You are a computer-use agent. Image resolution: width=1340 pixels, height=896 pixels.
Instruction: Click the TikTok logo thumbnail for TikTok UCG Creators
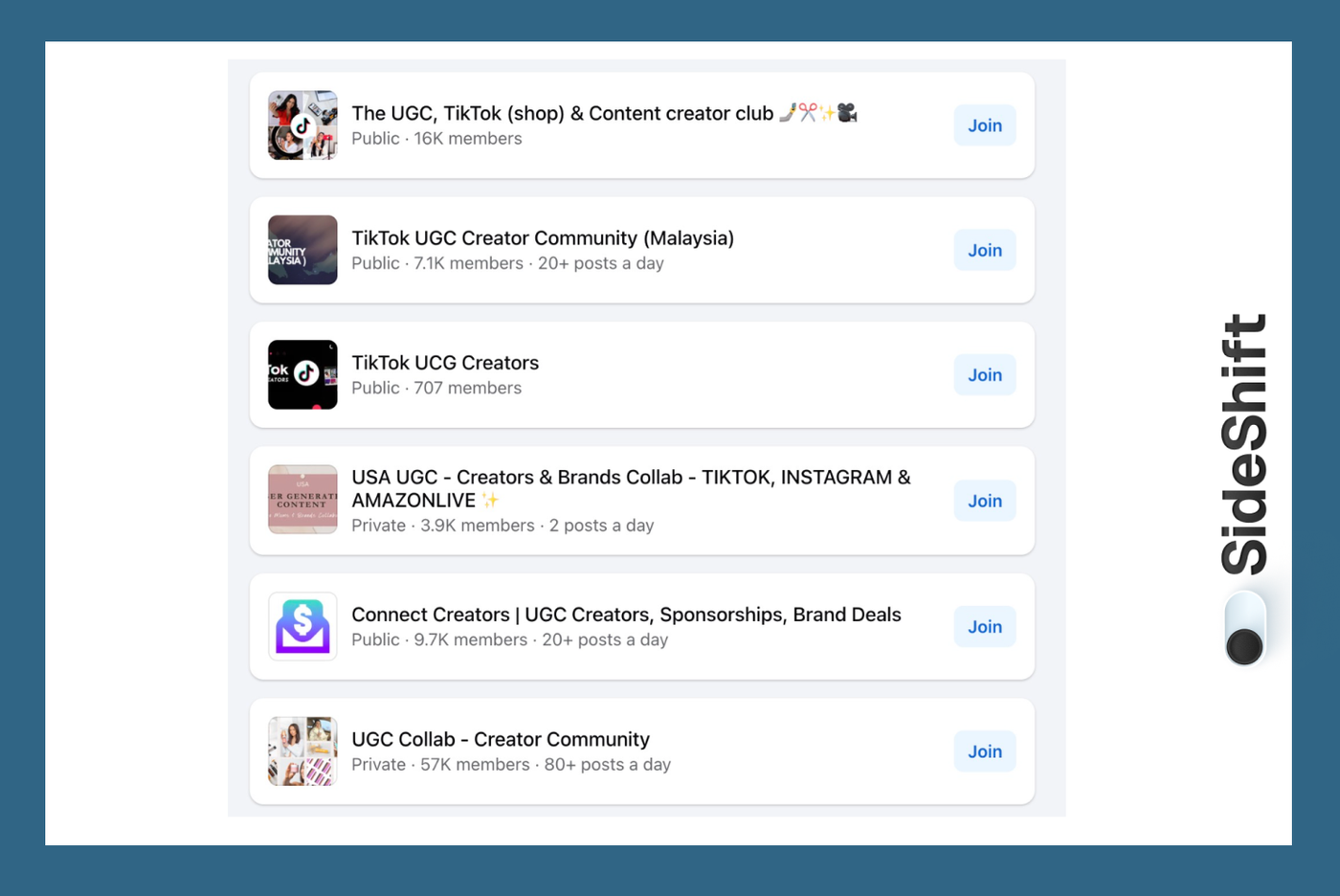[302, 374]
